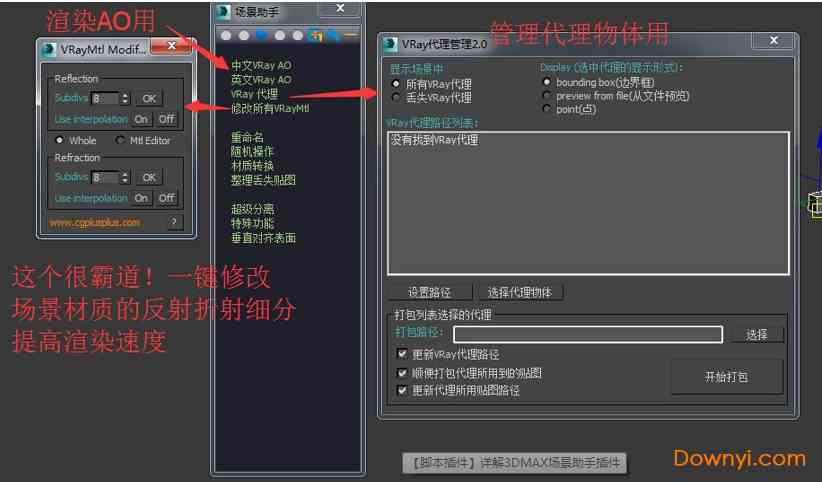Set display to preview from file

click(x=547, y=95)
